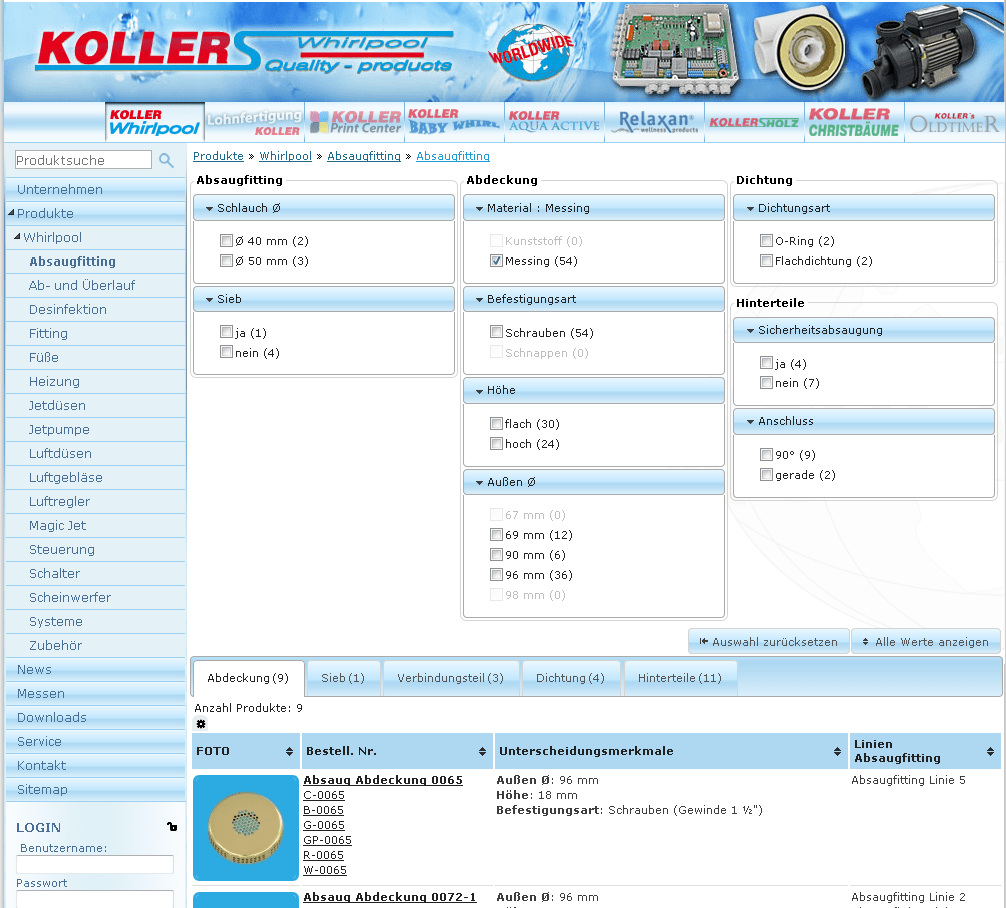Open the Koller Print Center logo

tap(355, 122)
